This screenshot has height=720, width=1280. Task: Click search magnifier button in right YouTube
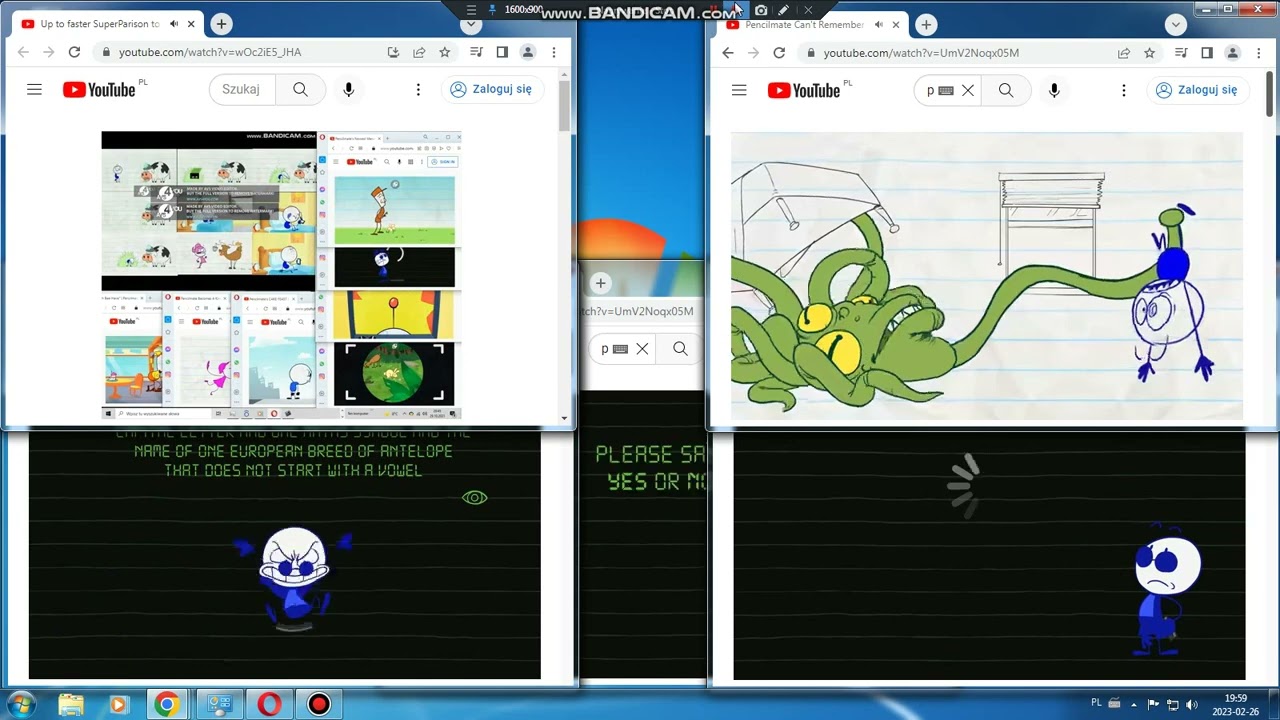tap(1005, 90)
